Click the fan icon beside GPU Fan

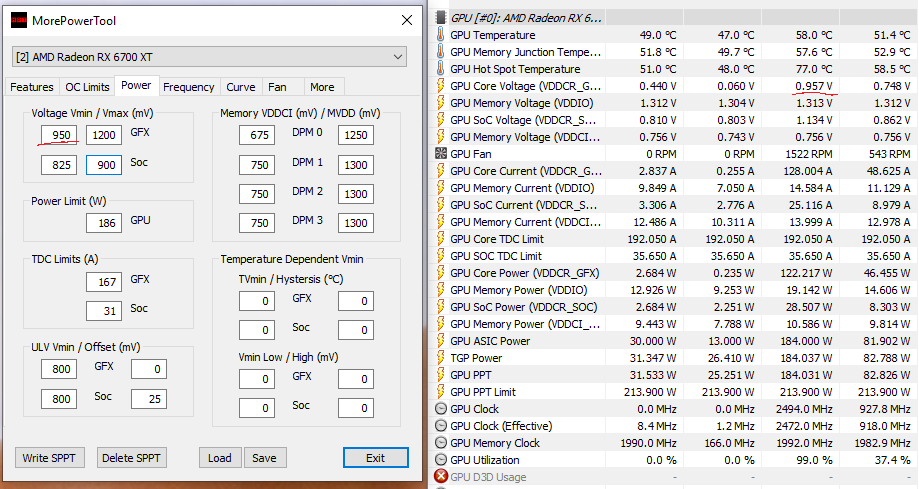(441, 154)
